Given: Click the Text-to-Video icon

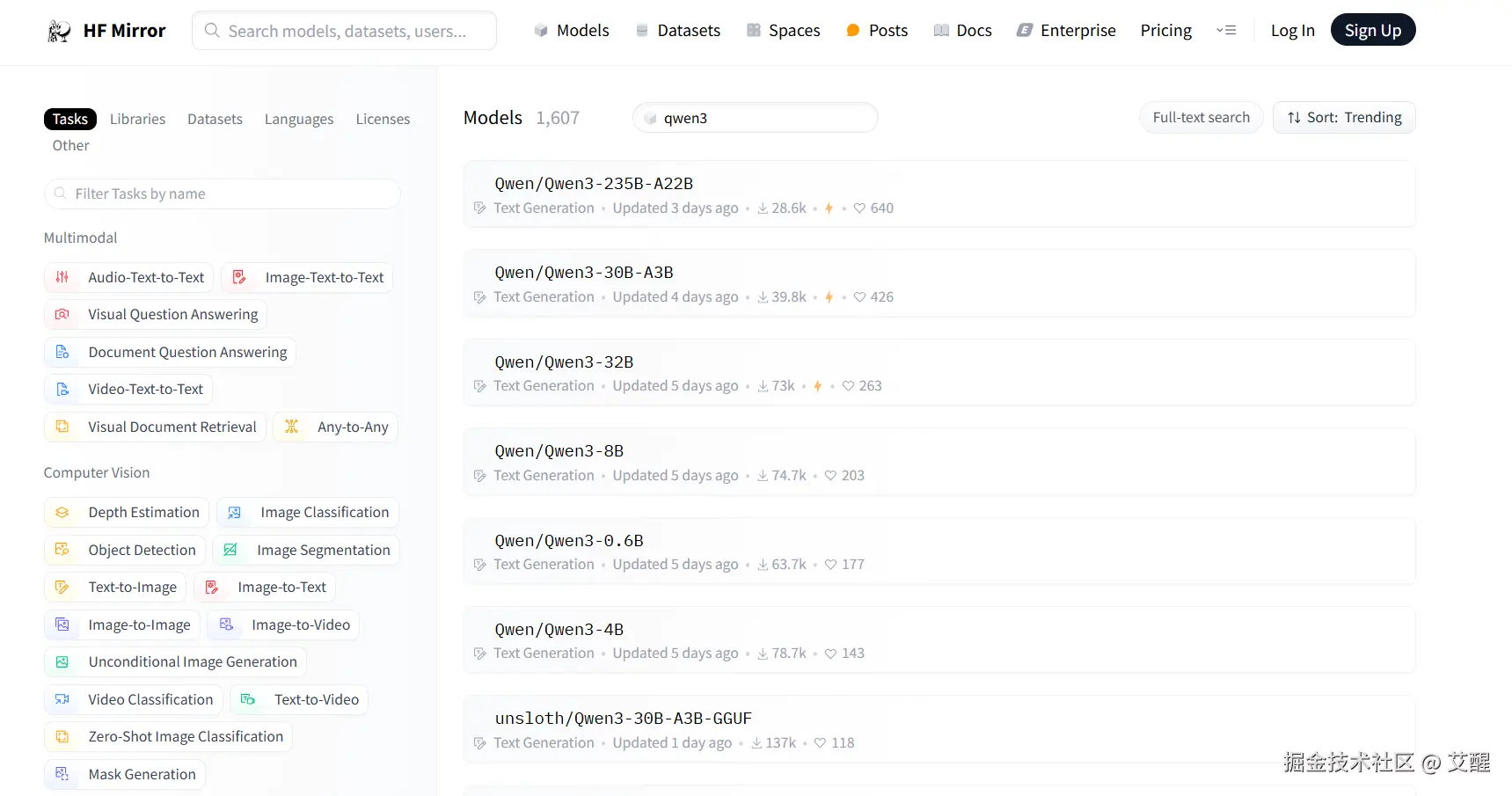Looking at the screenshot, I should point(248,699).
